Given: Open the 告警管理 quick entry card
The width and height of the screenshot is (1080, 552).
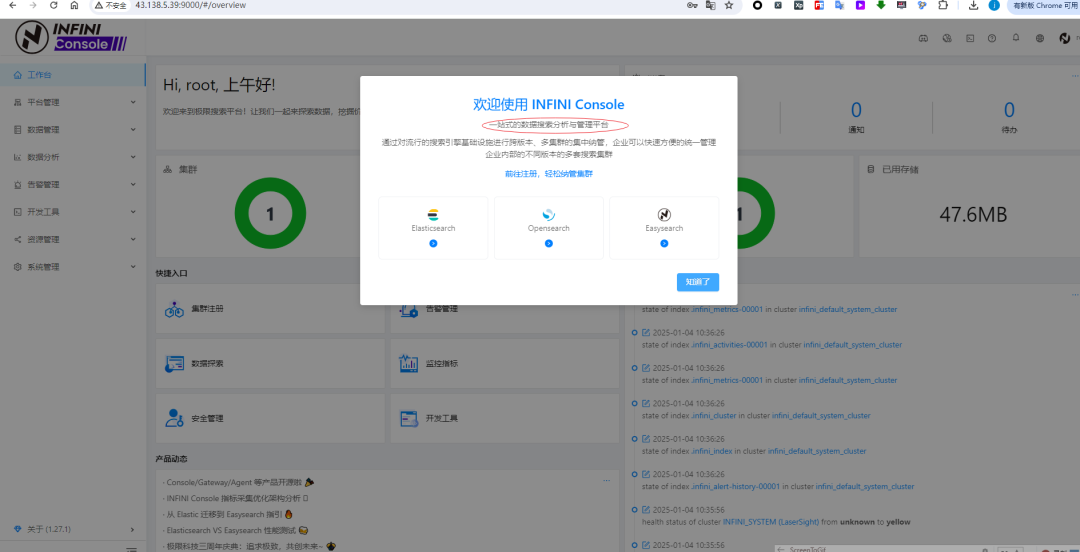Looking at the screenshot, I should (x=504, y=309).
